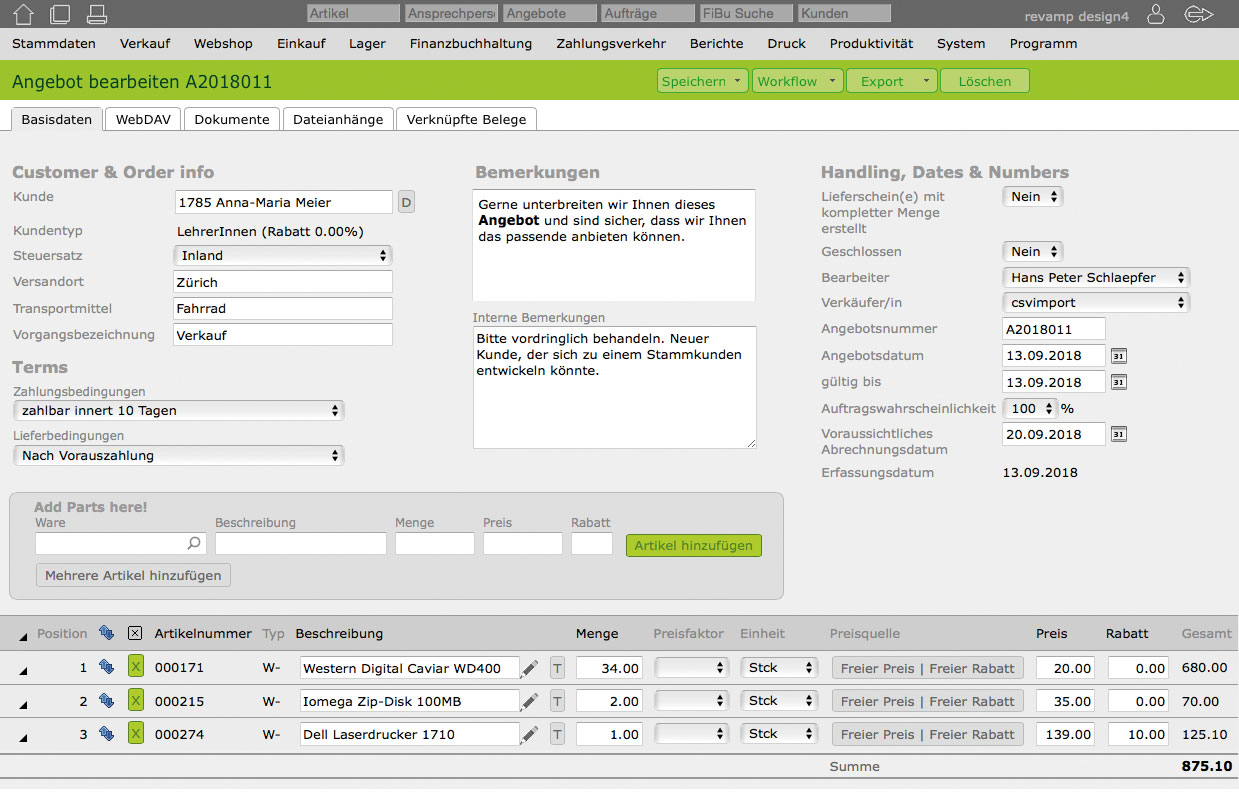This screenshot has height=794, width=1239.
Task: Click the Menge field of Iomega Zip-Disk
Action: click(x=609, y=701)
